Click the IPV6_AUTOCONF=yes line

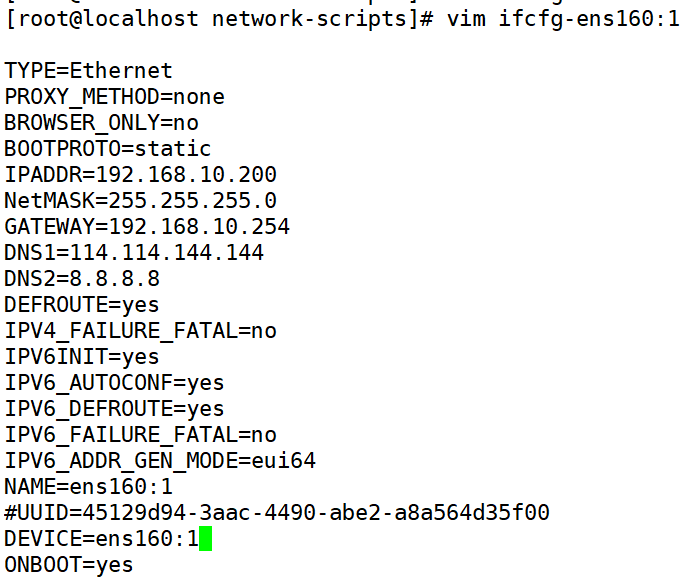[x=114, y=383]
